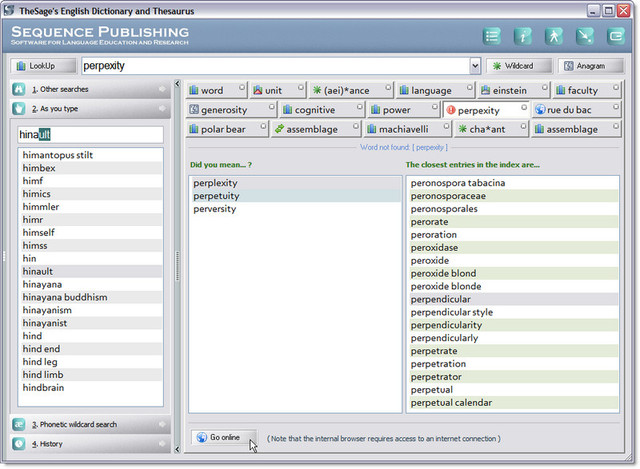Select perpetual calendar in closest entries
Image resolution: width=640 pixels, height=469 pixels.
(x=513, y=403)
